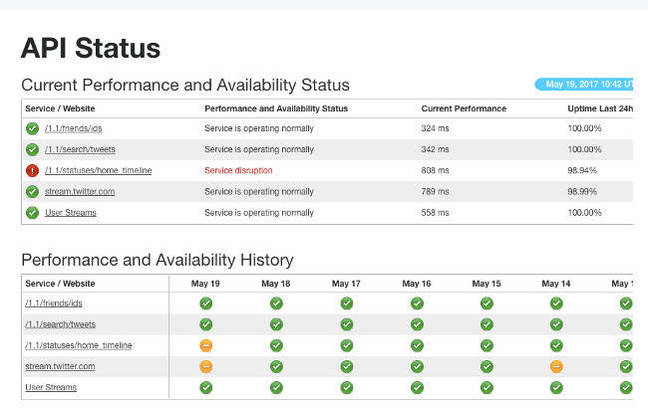Open /1.1/statuses/home_timeline link in current status table
Viewport: 648px width, 408px height.
[x=98, y=170]
